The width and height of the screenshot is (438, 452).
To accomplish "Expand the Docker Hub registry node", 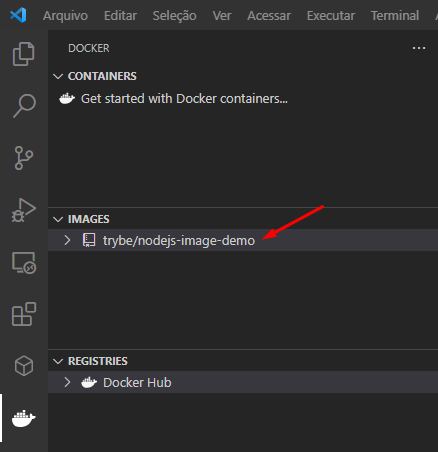I will [x=67, y=382].
